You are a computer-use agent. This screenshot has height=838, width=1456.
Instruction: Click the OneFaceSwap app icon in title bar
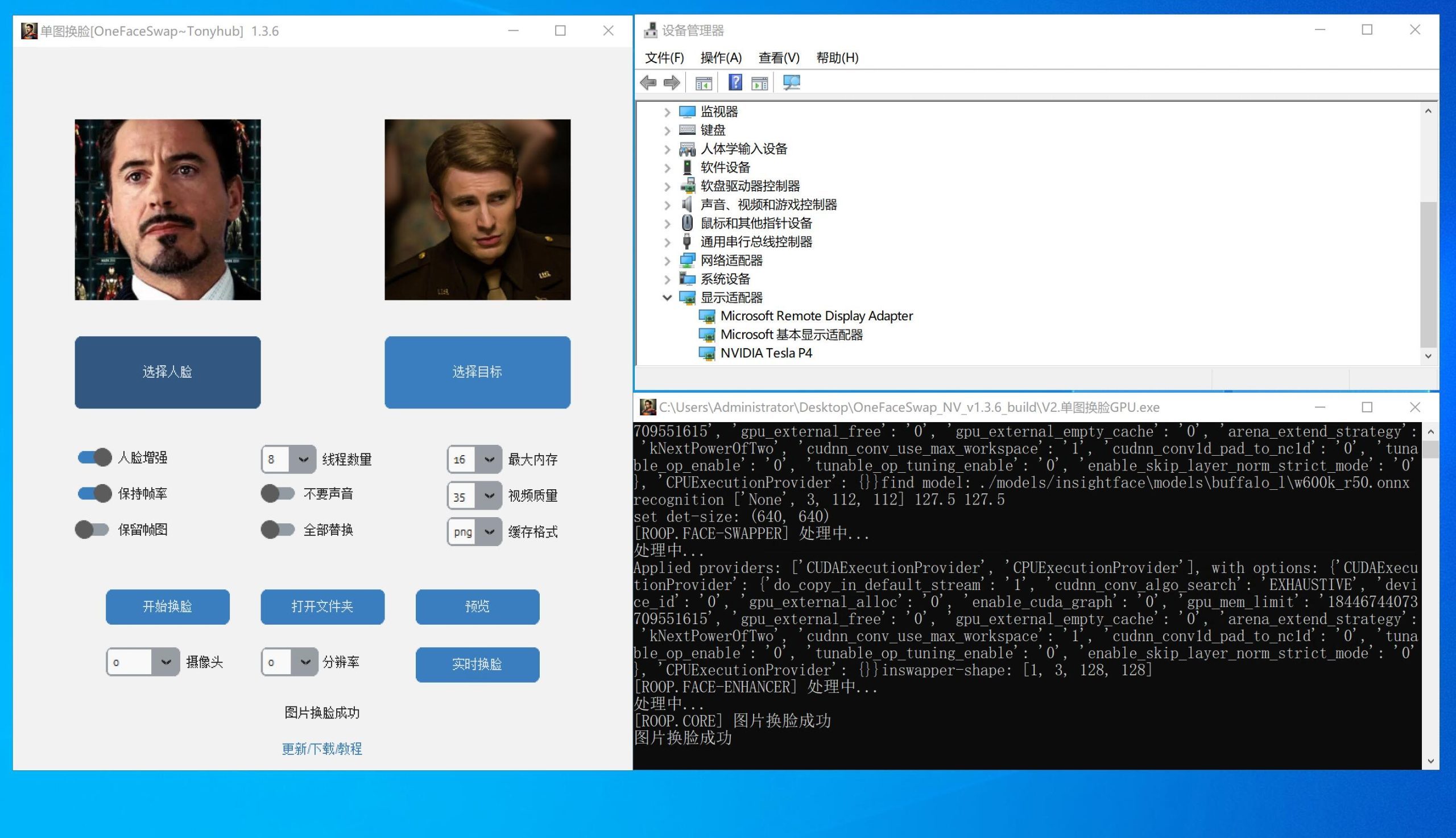[29, 31]
